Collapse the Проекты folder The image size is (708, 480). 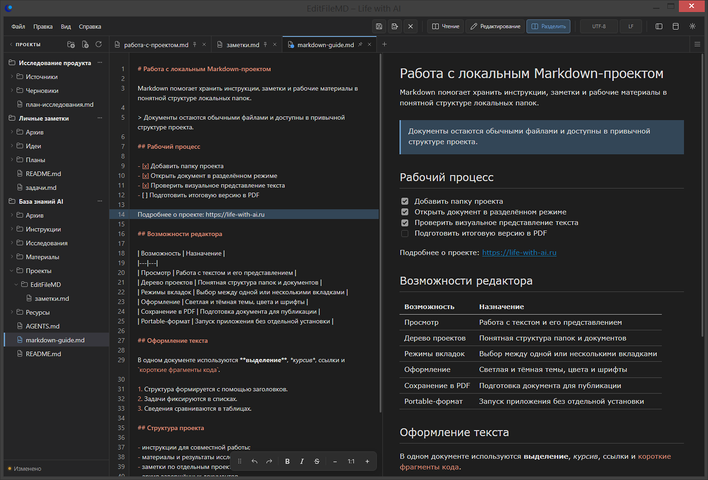(12, 271)
